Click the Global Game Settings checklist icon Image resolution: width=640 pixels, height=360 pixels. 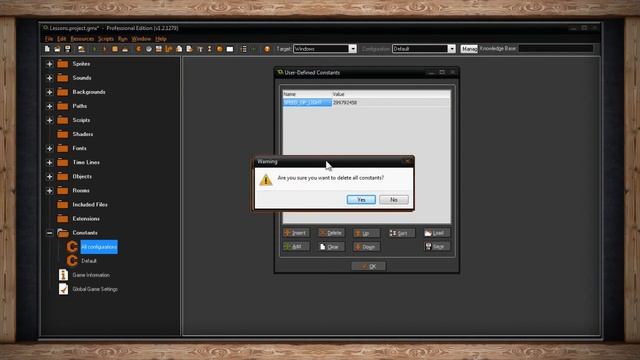pyautogui.click(x=63, y=289)
